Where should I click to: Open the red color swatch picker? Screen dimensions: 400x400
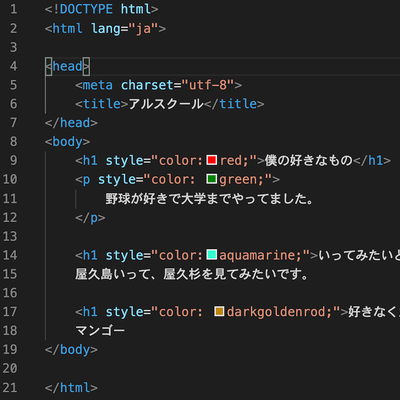point(212,160)
